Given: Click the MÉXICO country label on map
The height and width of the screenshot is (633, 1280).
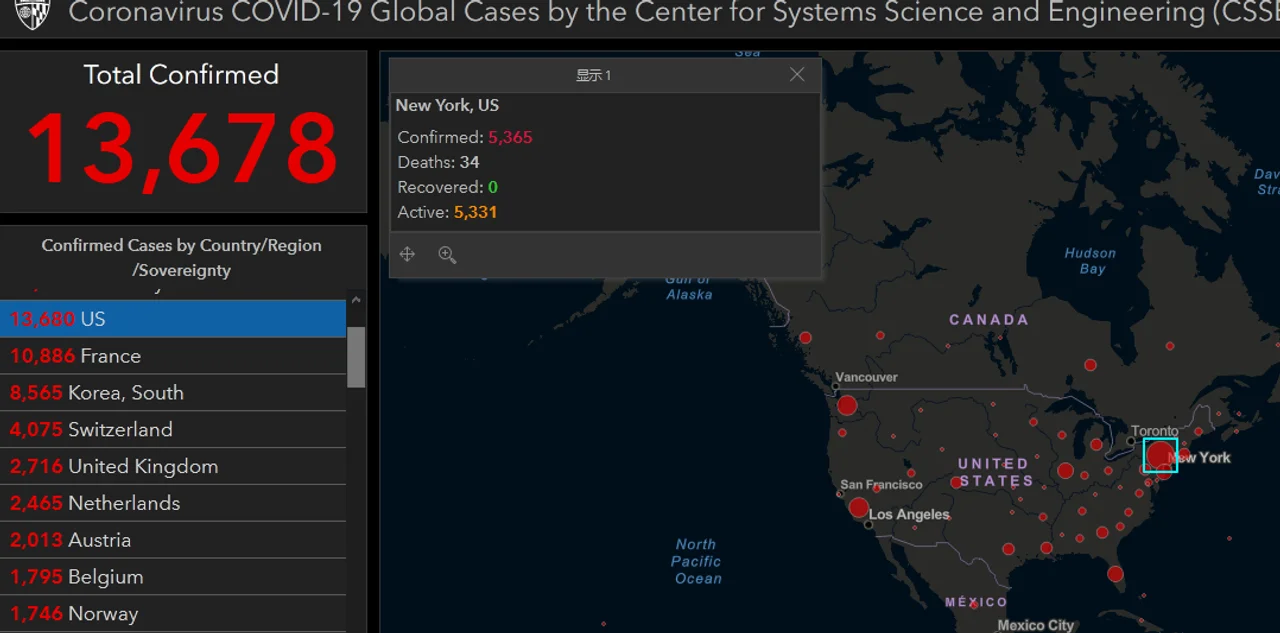Looking at the screenshot, I should click(977, 602).
